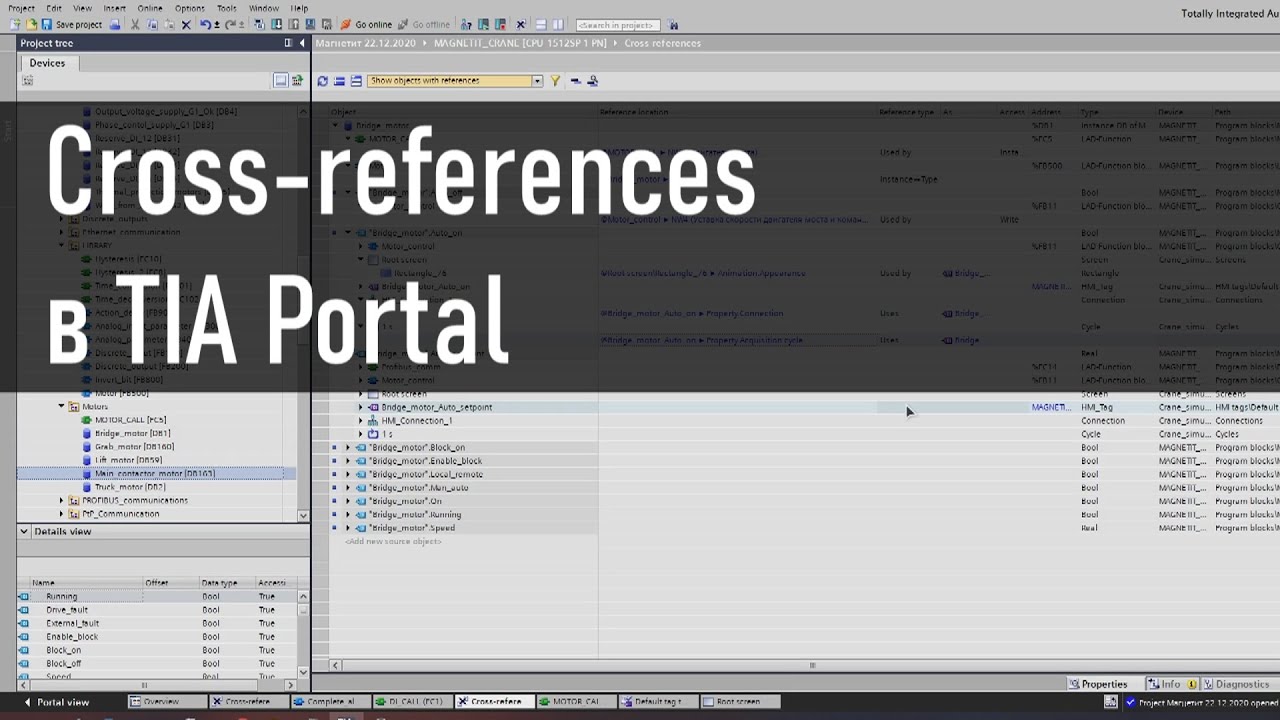Click the rightmost cross-reference toolbar icon

(592, 81)
